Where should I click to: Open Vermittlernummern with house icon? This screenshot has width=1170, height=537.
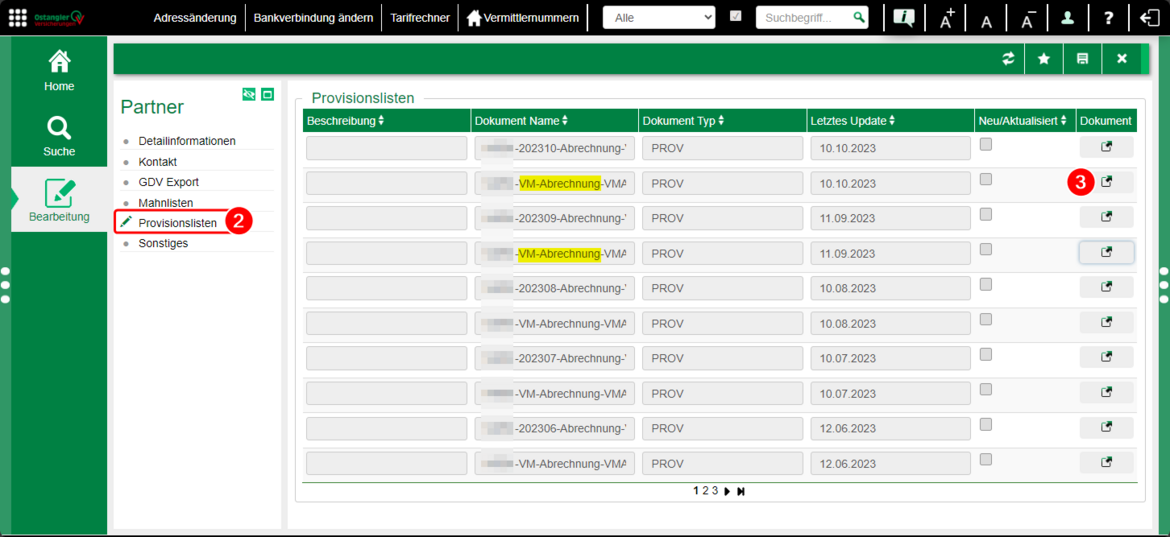pos(522,17)
